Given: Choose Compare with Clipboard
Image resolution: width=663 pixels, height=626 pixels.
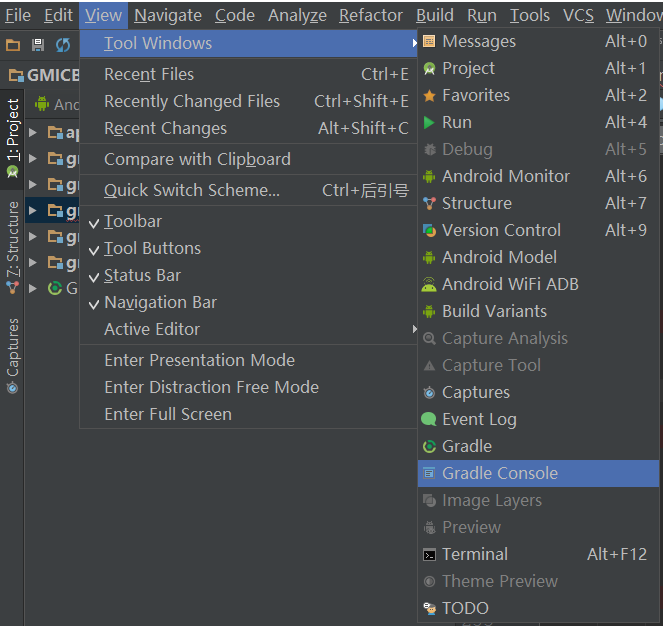Looking at the screenshot, I should point(249,159).
